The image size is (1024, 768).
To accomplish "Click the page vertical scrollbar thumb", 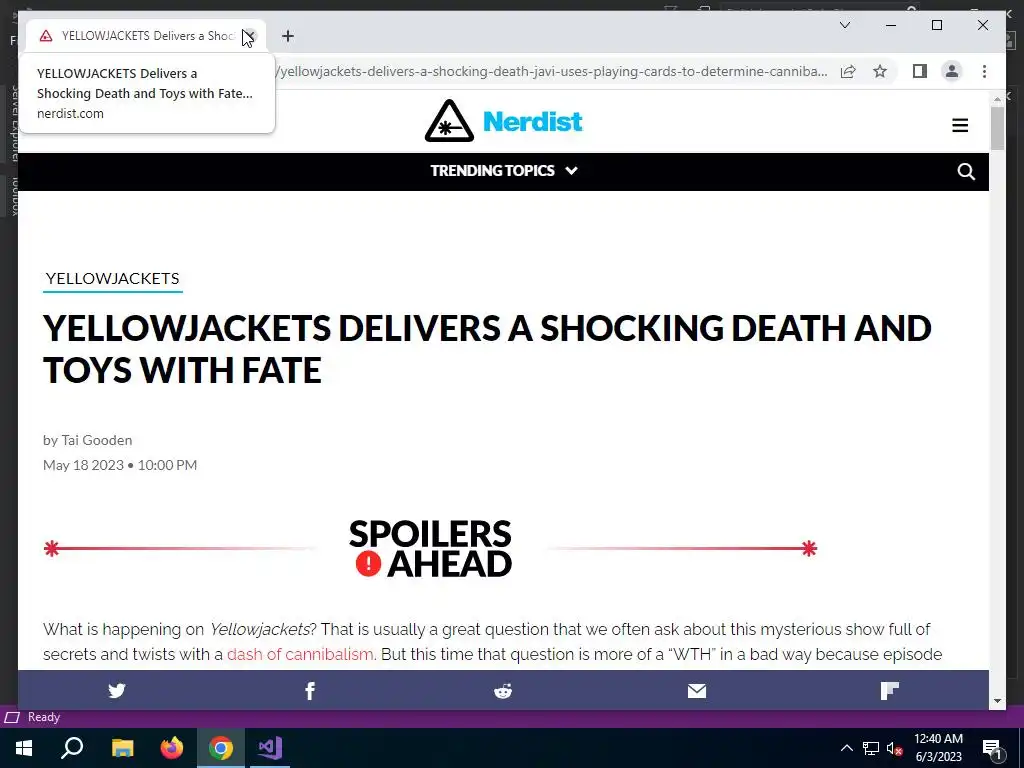I will (997, 128).
